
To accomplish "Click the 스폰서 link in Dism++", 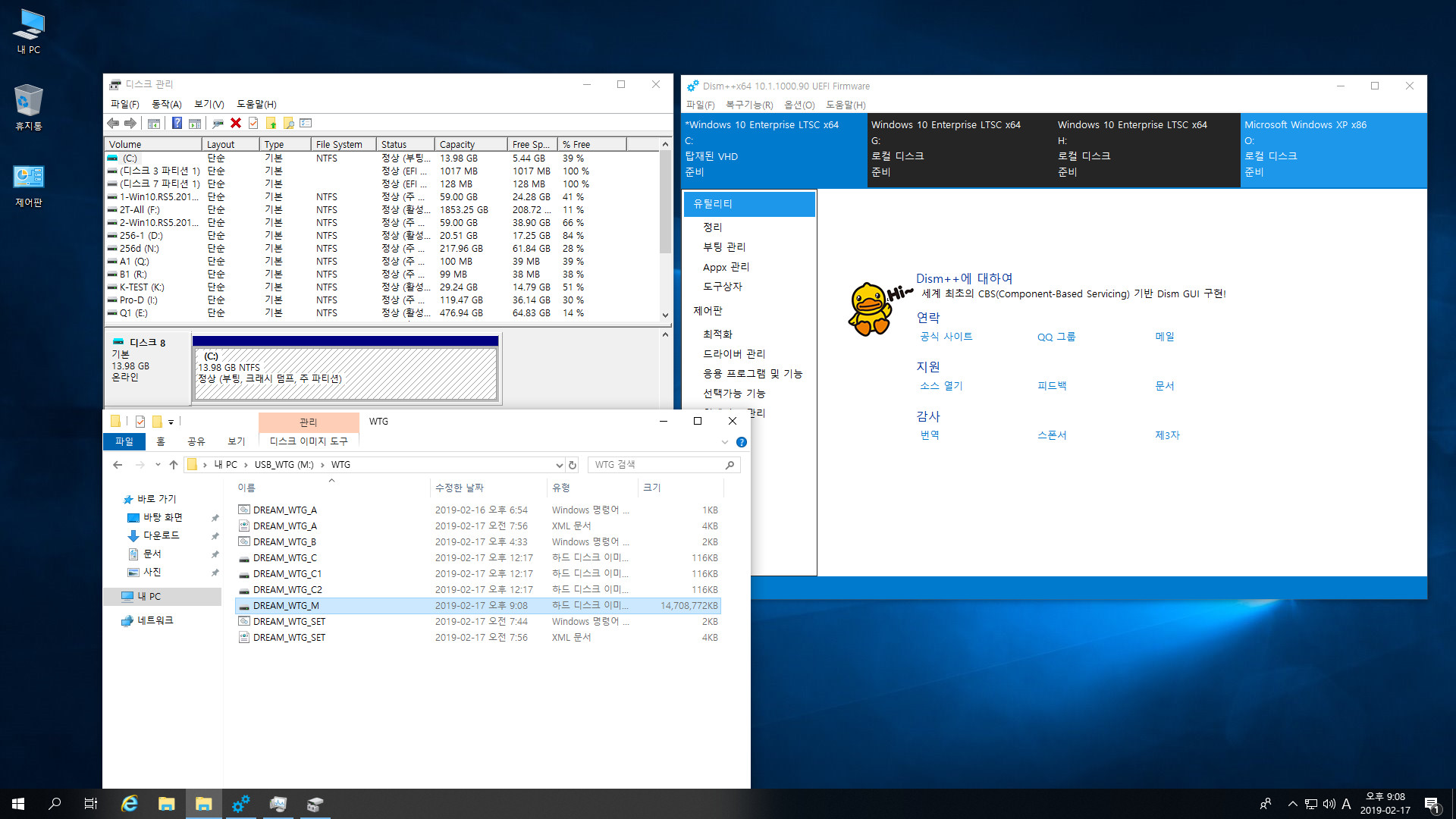I will (x=1052, y=435).
